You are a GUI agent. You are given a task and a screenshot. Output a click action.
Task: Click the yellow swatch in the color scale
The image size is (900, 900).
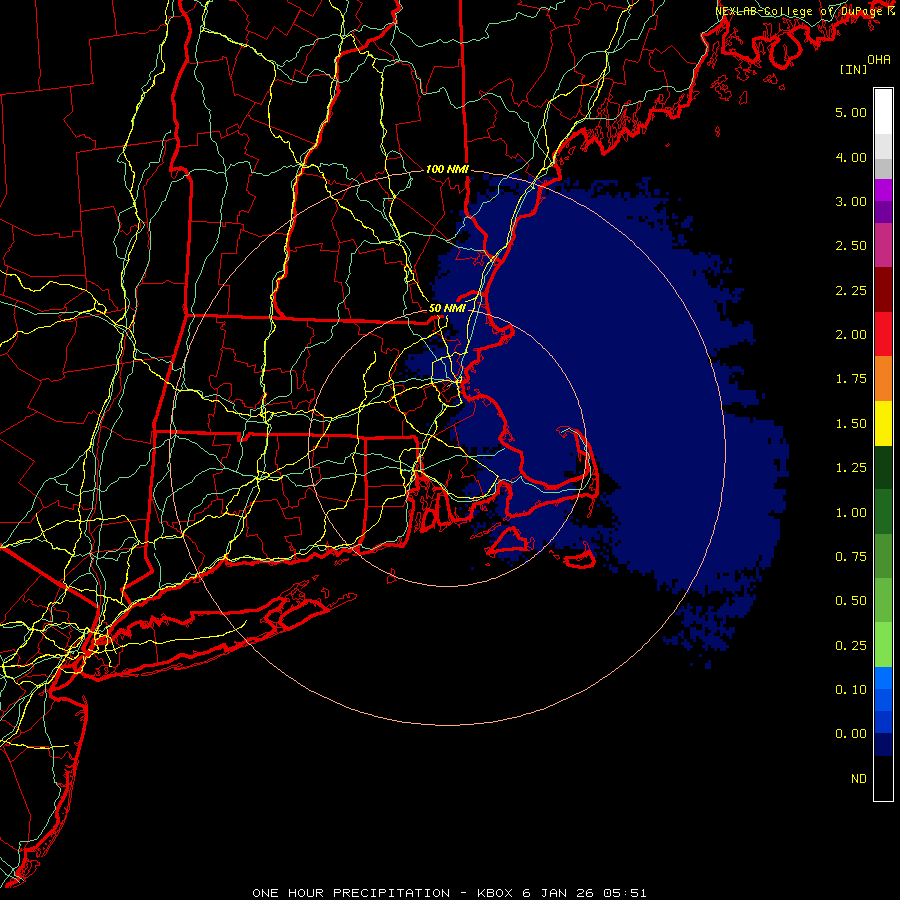pyautogui.click(x=883, y=423)
